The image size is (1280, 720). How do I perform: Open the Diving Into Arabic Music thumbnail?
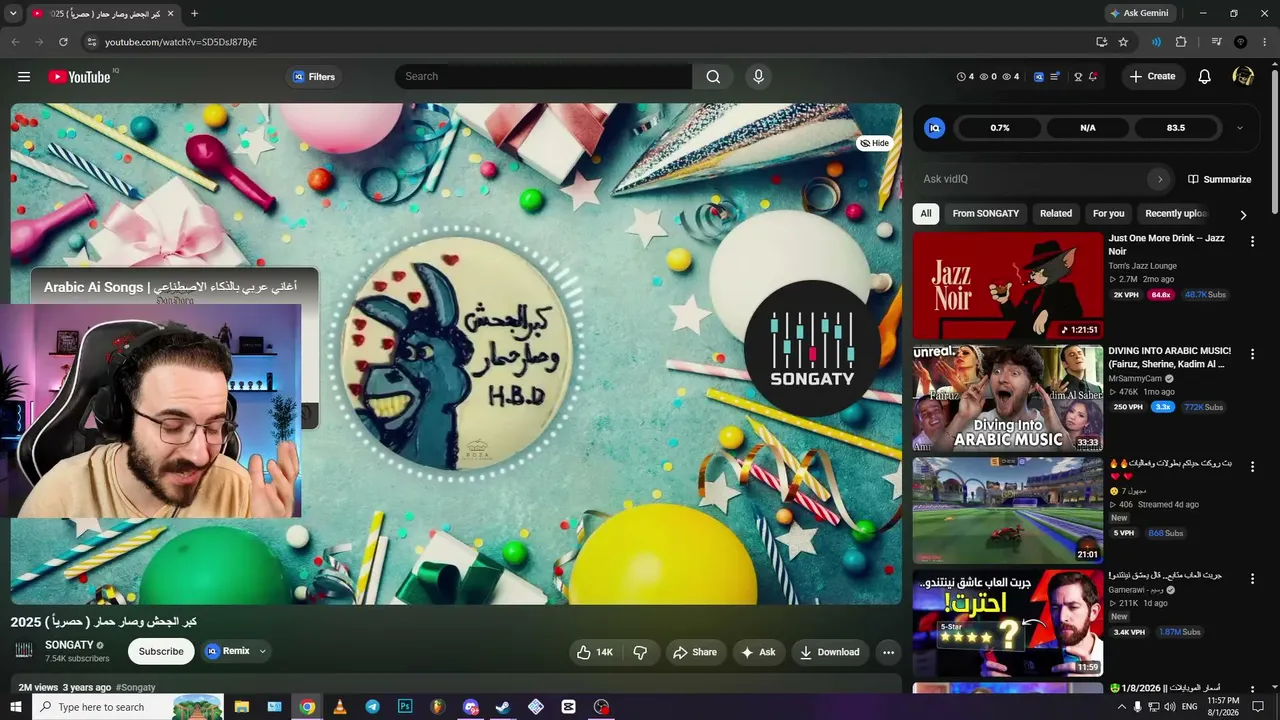[1008, 399]
